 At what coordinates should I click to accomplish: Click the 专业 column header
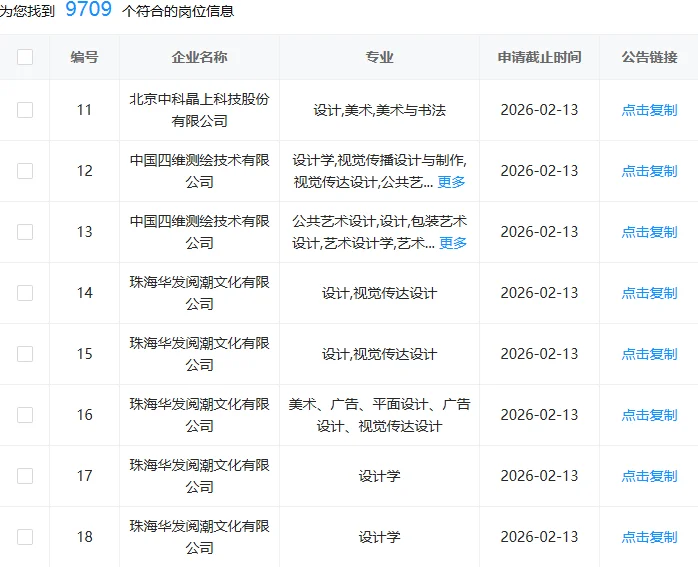[379, 57]
